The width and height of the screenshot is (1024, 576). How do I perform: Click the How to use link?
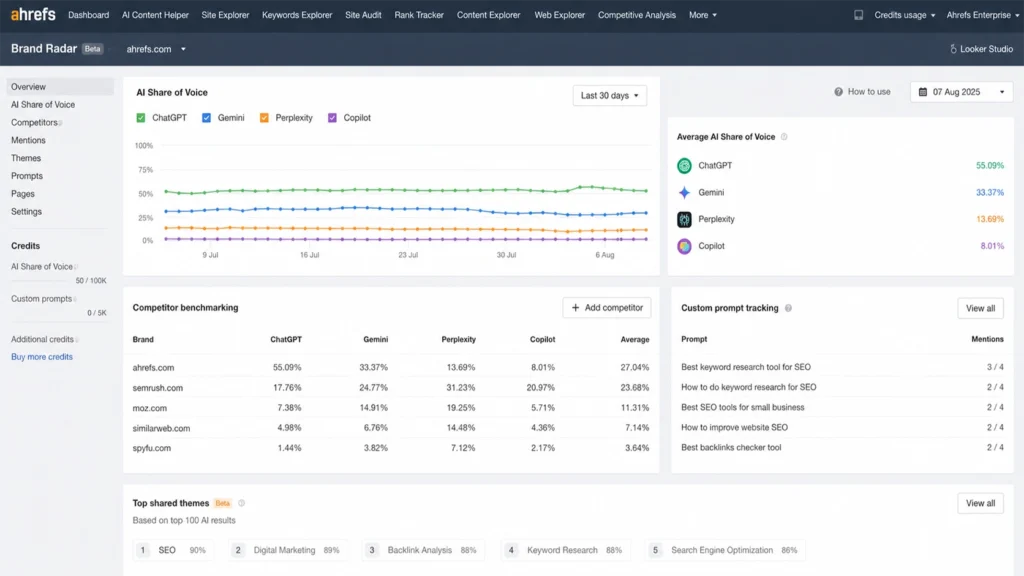(863, 92)
